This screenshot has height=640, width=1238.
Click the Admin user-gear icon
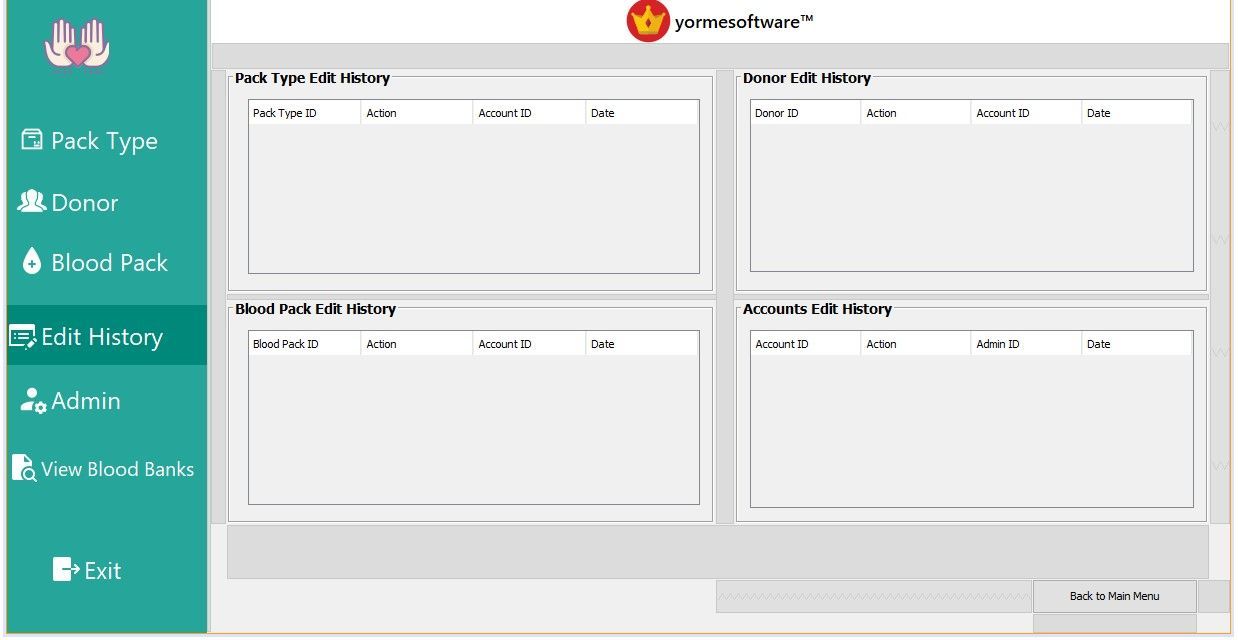34,401
